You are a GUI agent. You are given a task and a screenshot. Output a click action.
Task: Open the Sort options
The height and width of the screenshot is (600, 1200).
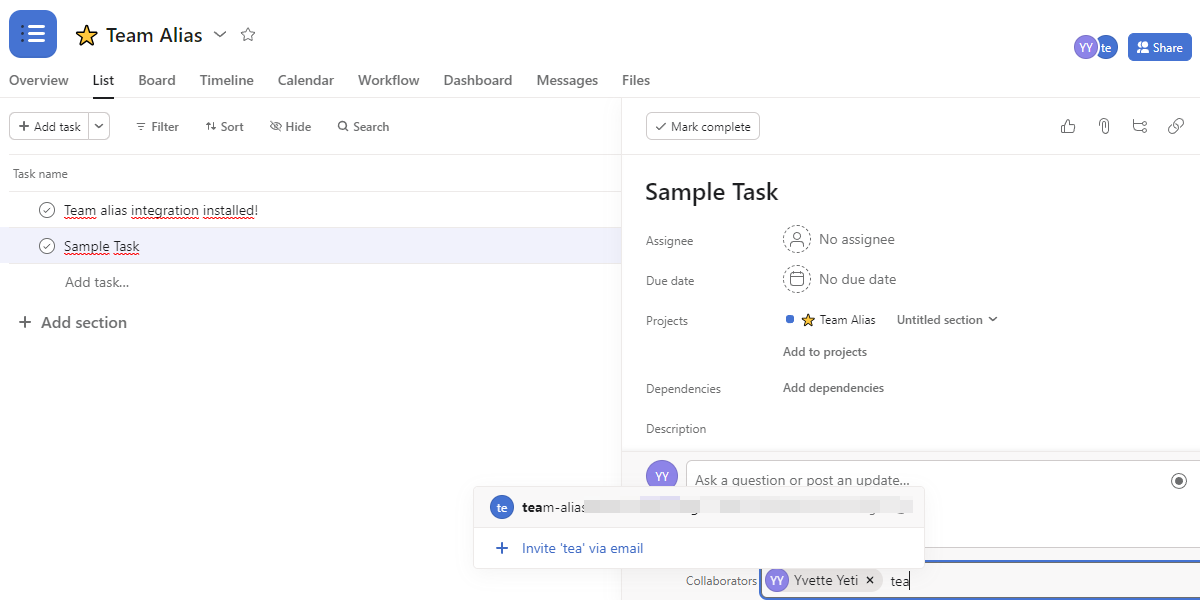pyautogui.click(x=224, y=127)
